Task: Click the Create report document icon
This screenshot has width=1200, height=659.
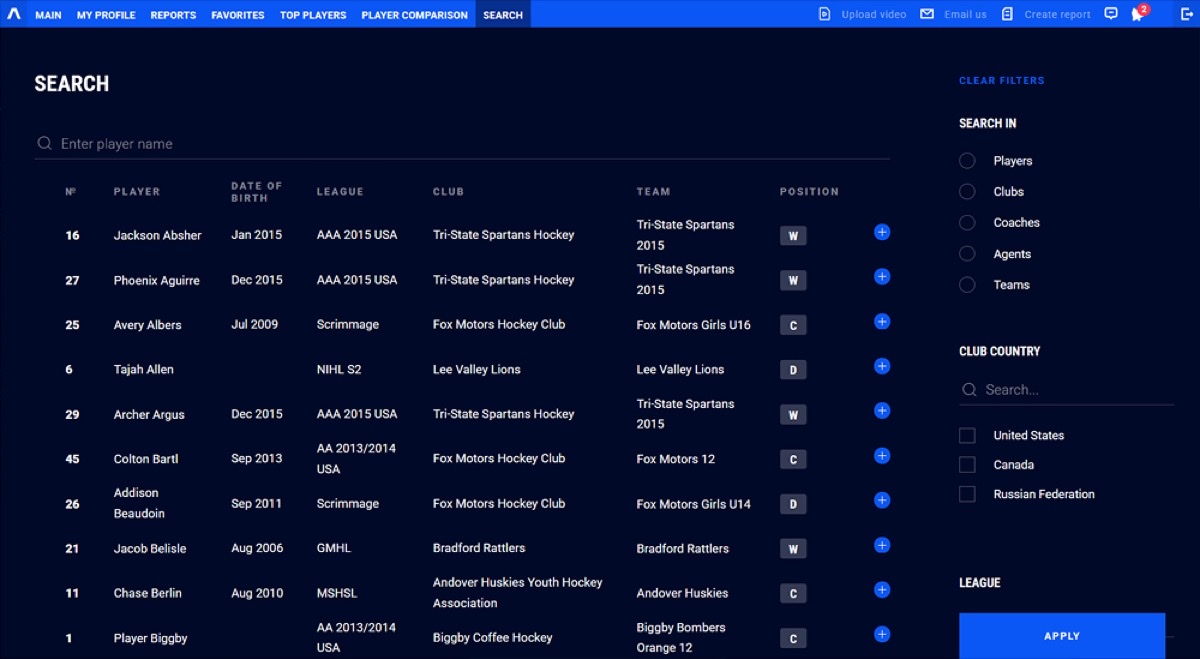Action: coord(1007,13)
